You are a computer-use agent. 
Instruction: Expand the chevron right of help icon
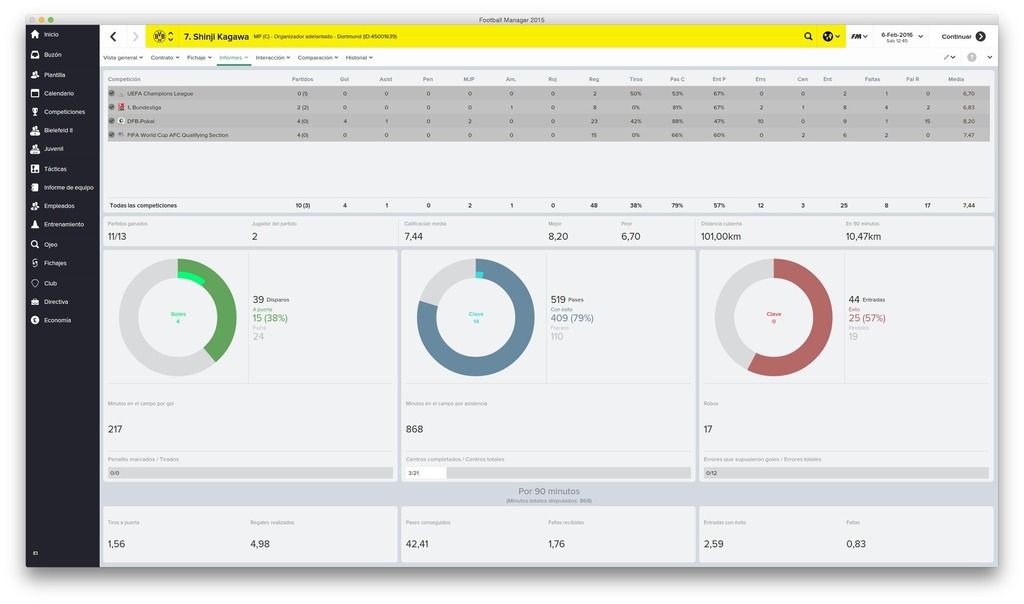click(989, 57)
